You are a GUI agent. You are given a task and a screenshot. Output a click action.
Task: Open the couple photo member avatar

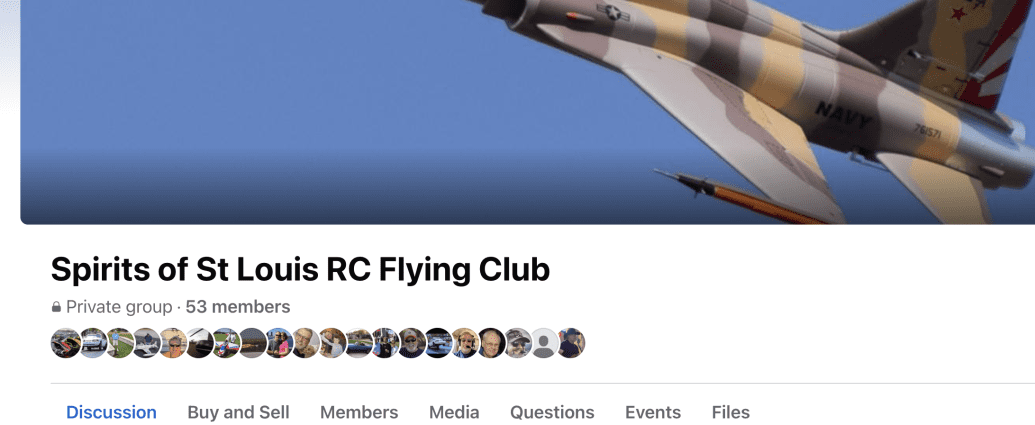pyautogui.click(x=279, y=343)
